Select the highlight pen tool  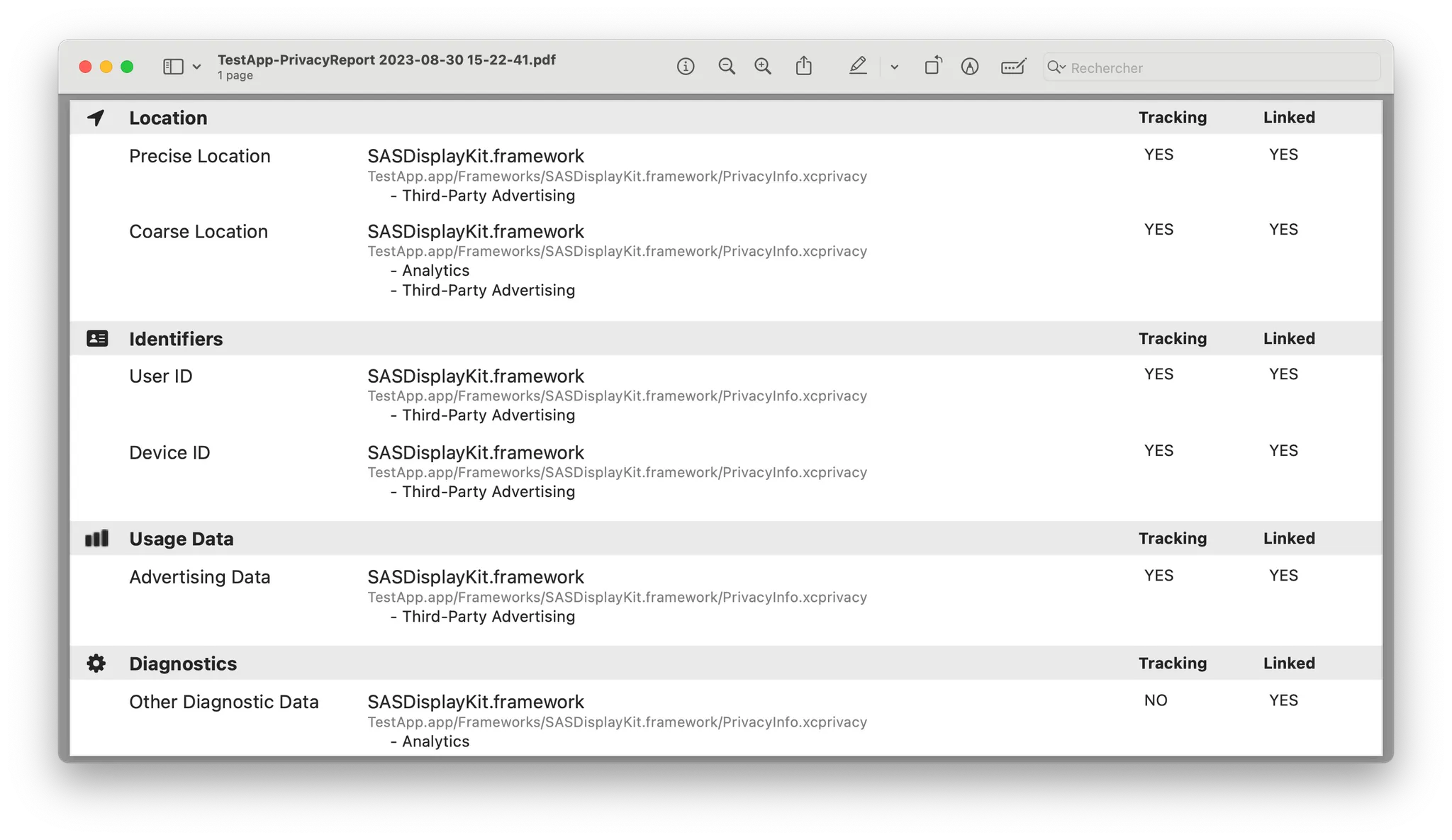coord(858,67)
